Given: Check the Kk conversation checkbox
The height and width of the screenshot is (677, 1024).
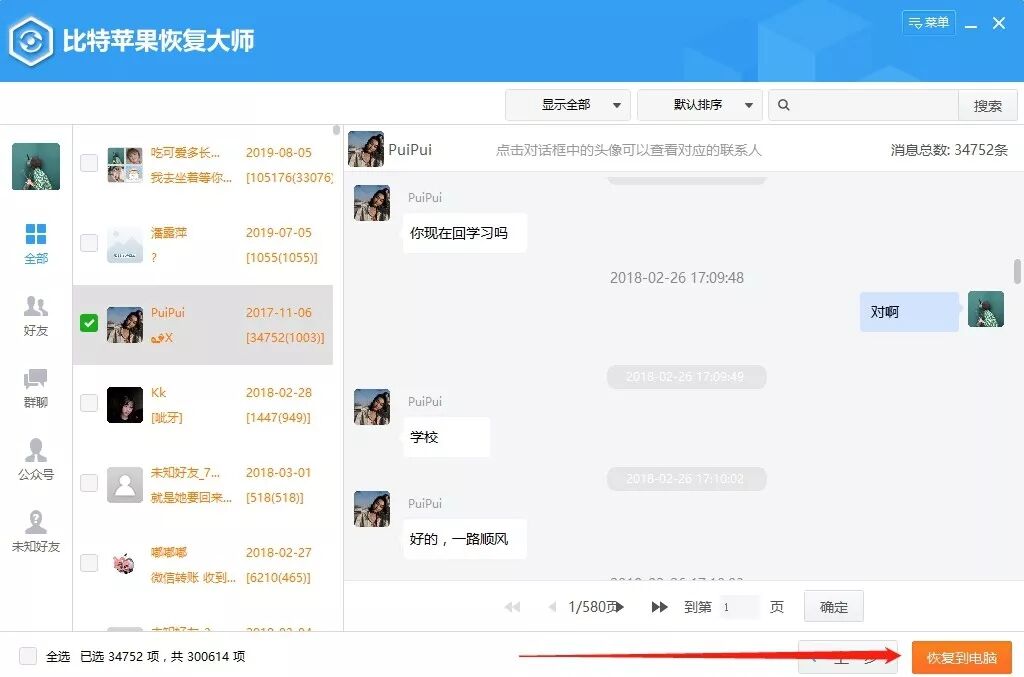Looking at the screenshot, I should click(x=89, y=403).
